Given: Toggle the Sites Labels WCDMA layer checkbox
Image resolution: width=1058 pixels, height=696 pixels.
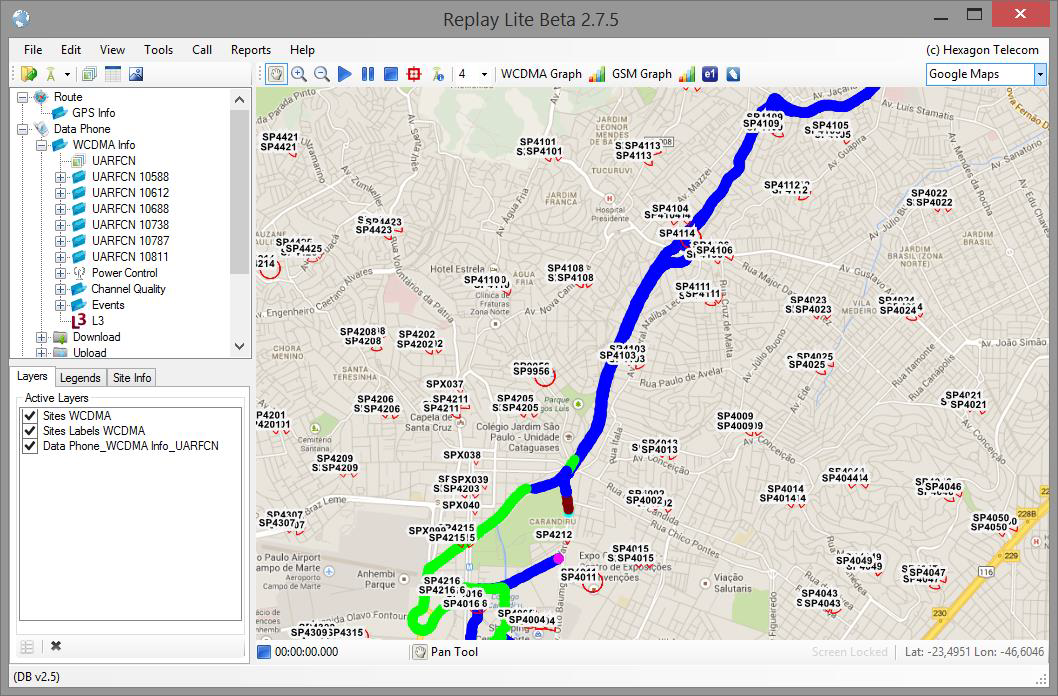Looking at the screenshot, I should coord(30,431).
